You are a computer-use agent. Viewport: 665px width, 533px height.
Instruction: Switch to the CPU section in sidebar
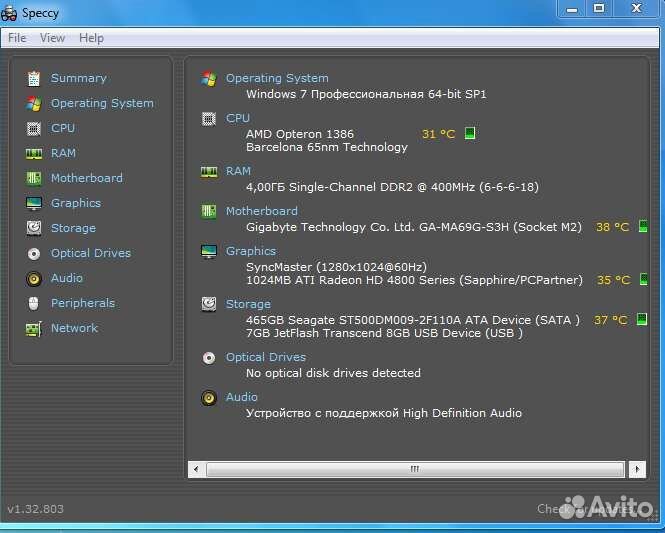point(63,128)
